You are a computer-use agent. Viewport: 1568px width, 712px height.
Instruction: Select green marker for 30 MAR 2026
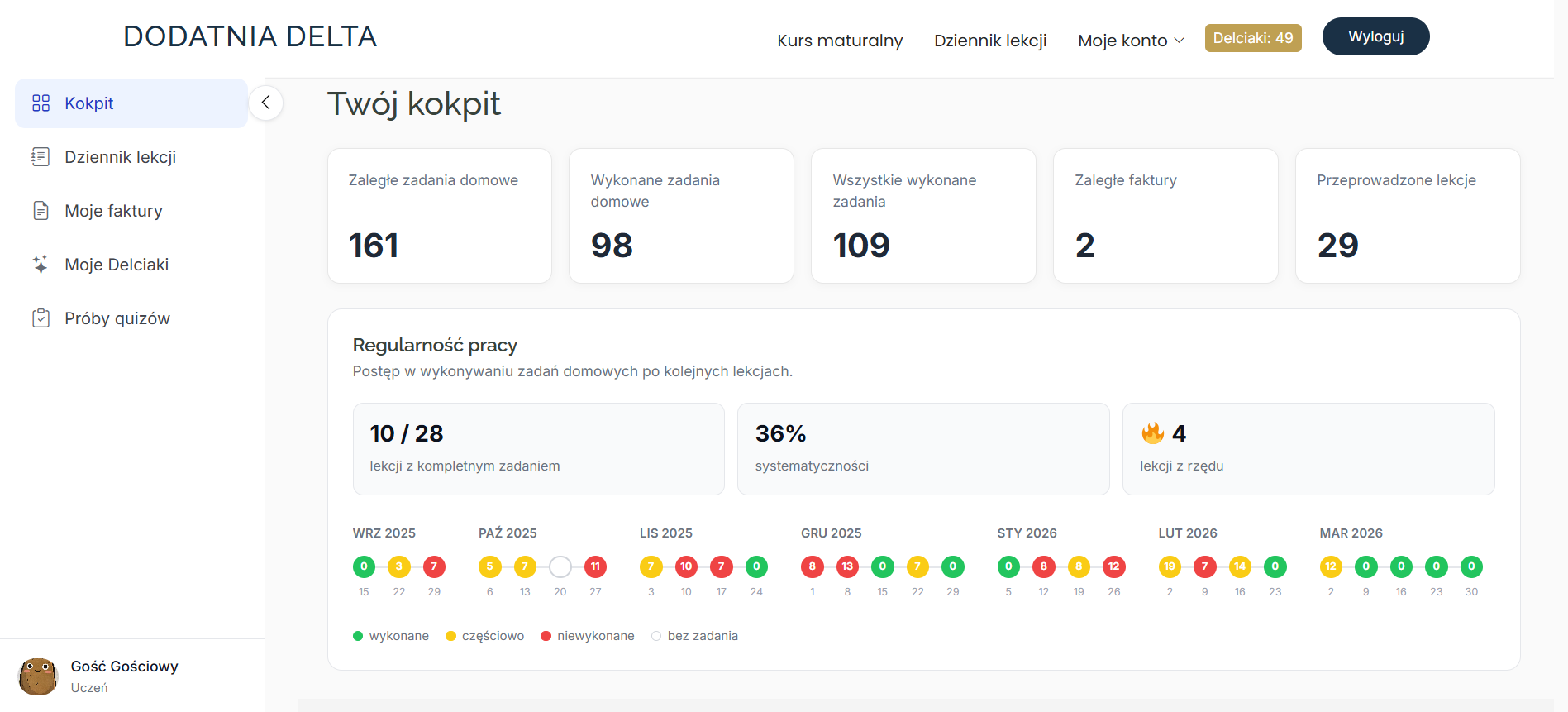tap(1471, 566)
